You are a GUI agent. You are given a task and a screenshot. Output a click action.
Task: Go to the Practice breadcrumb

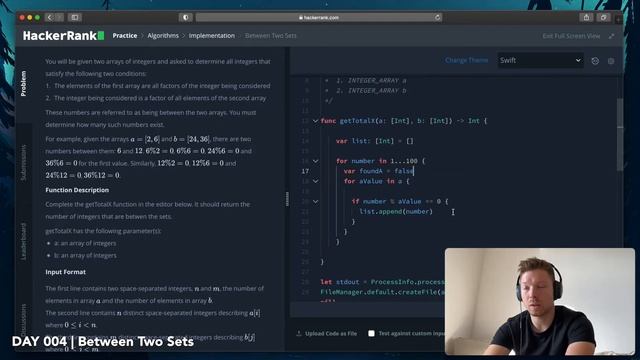pos(125,36)
